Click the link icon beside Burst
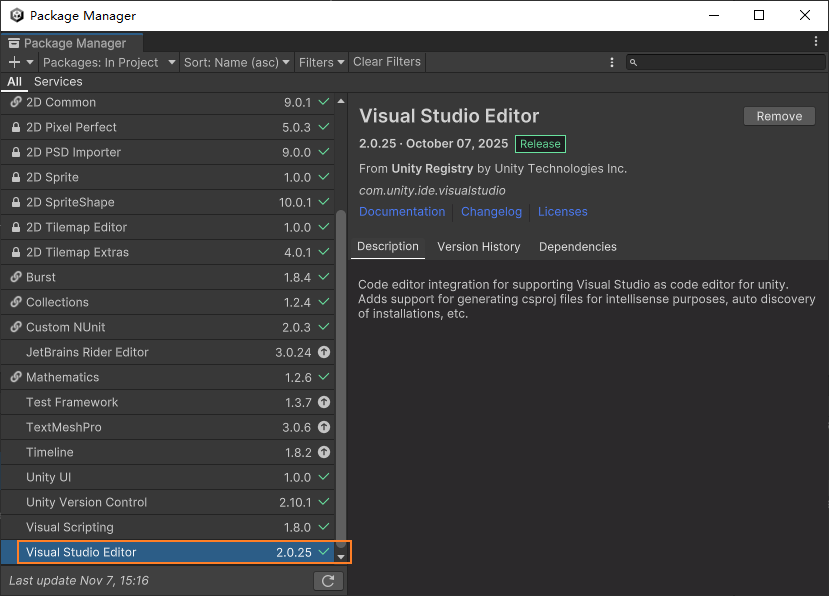Image resolution: width=829 pixels, height=596 pixels. pos(16,277)
